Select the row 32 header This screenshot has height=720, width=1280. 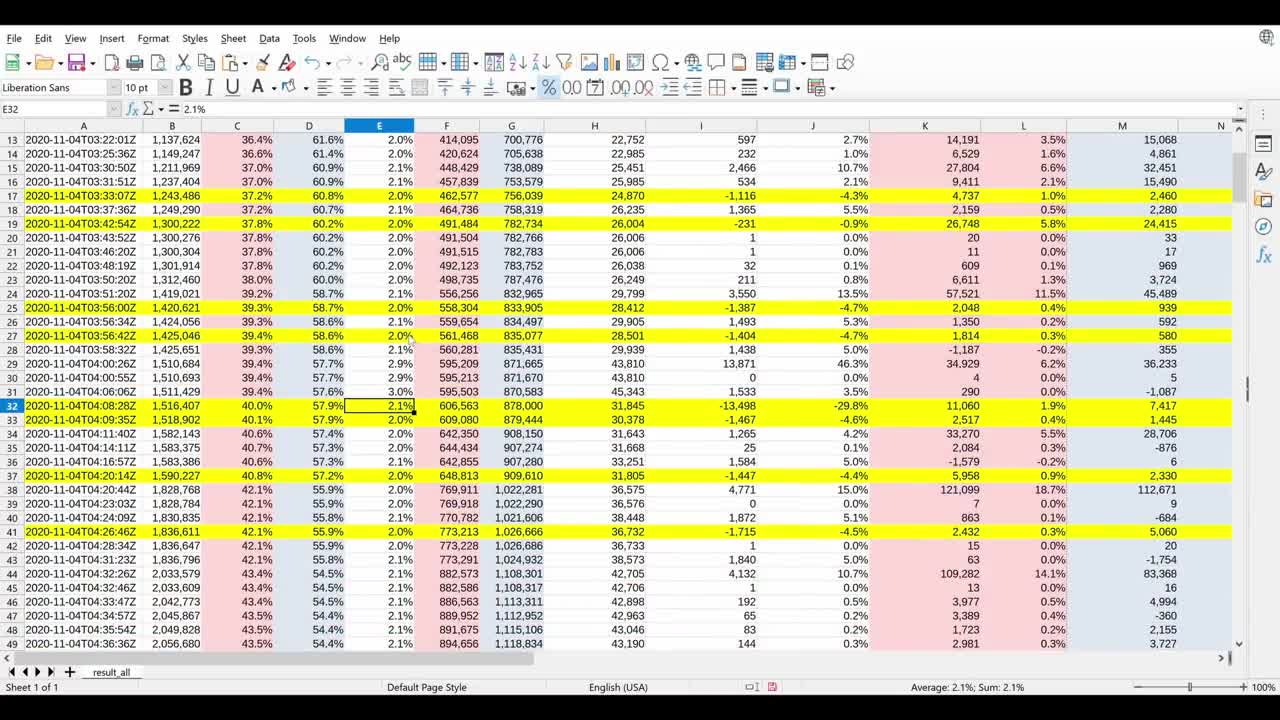(12, 406)
